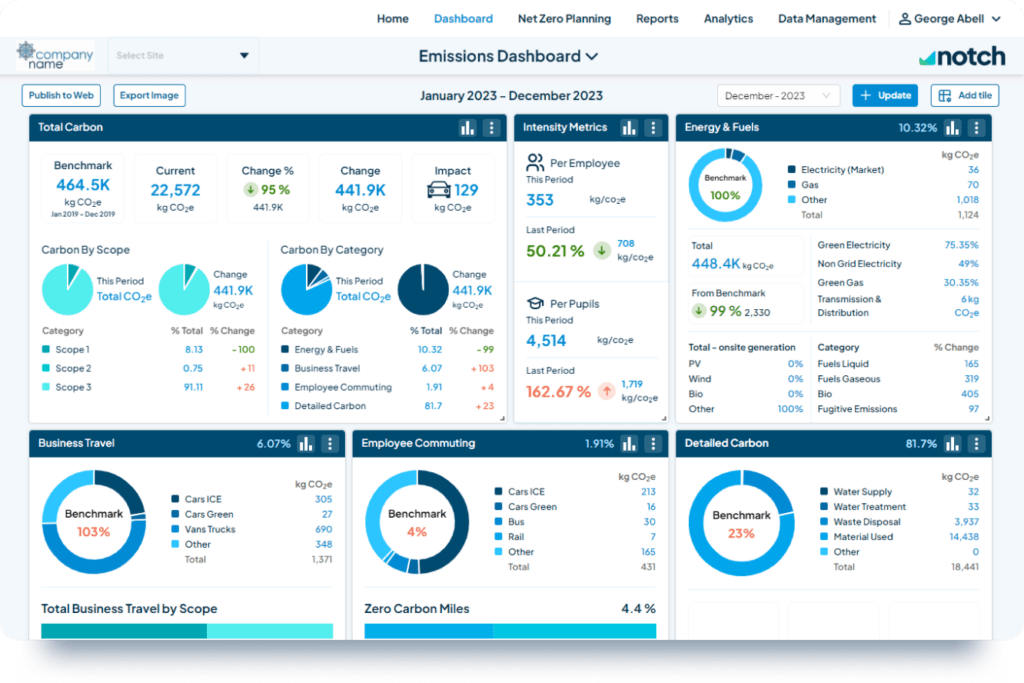Click Intensity Metrics bar chart icon
This screenshot has width=1024, height=683.
click(x=629, y=128)
